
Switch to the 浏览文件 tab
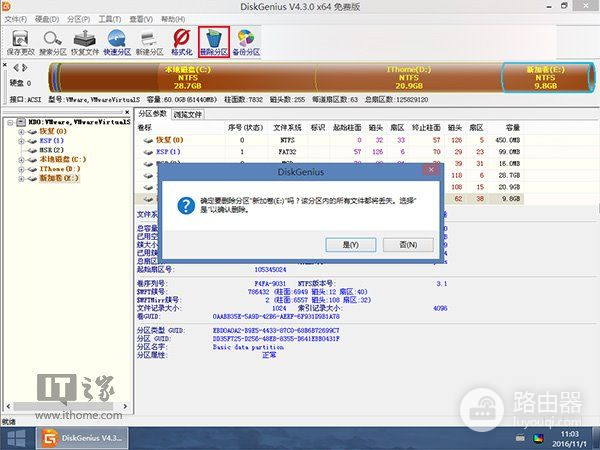click(x=187, y=115)
